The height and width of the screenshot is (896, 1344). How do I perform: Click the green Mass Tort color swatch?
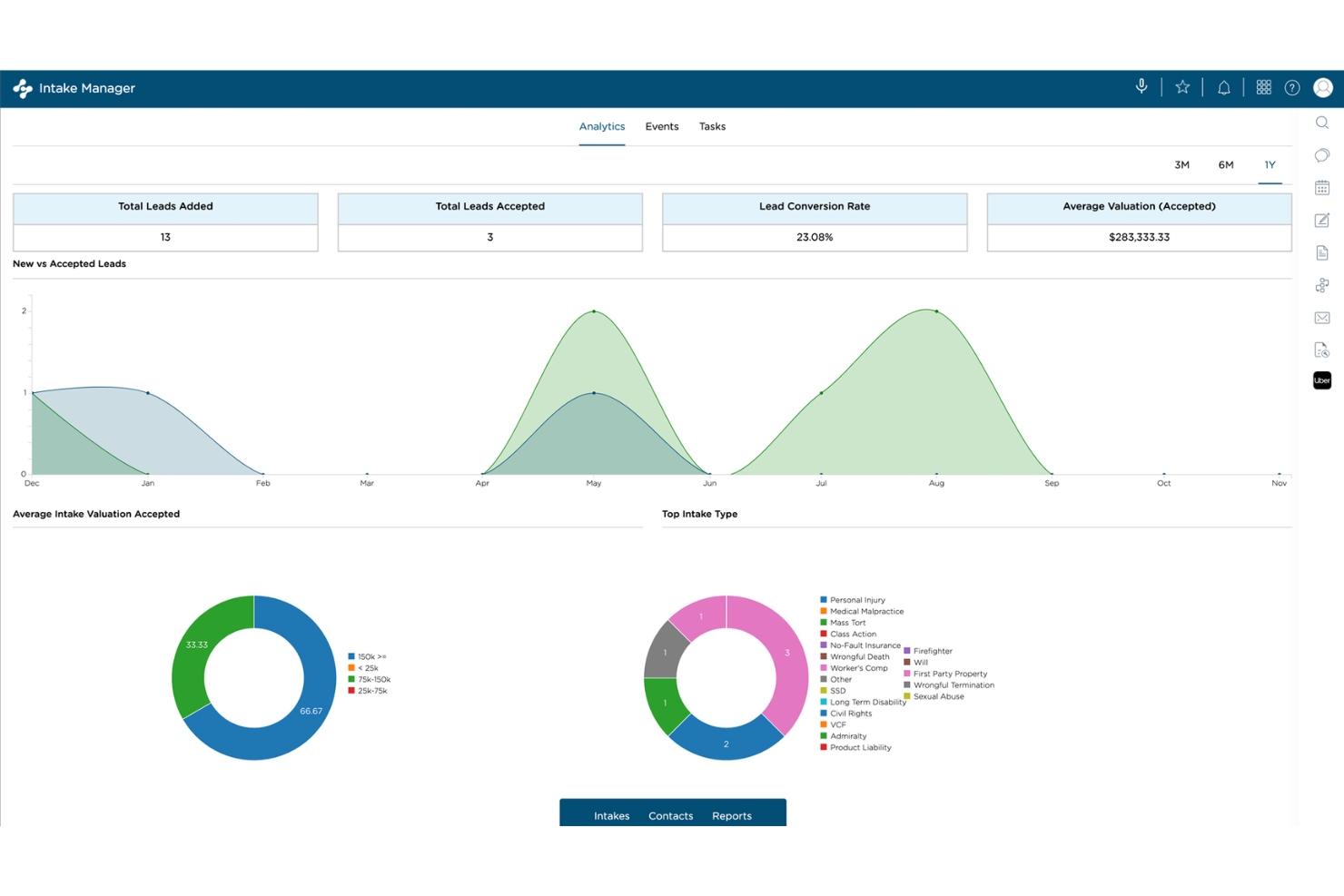[x=824, y=623]
